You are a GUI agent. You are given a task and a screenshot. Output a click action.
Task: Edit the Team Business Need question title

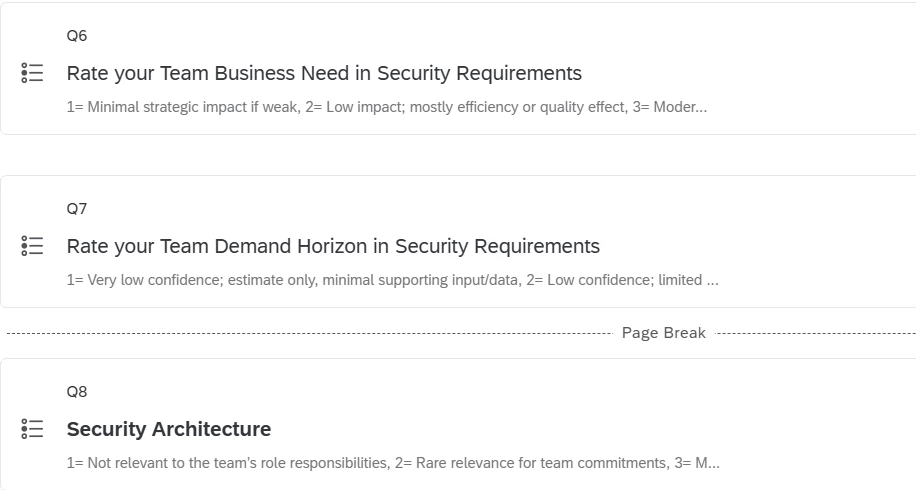(x=324, y=73)
